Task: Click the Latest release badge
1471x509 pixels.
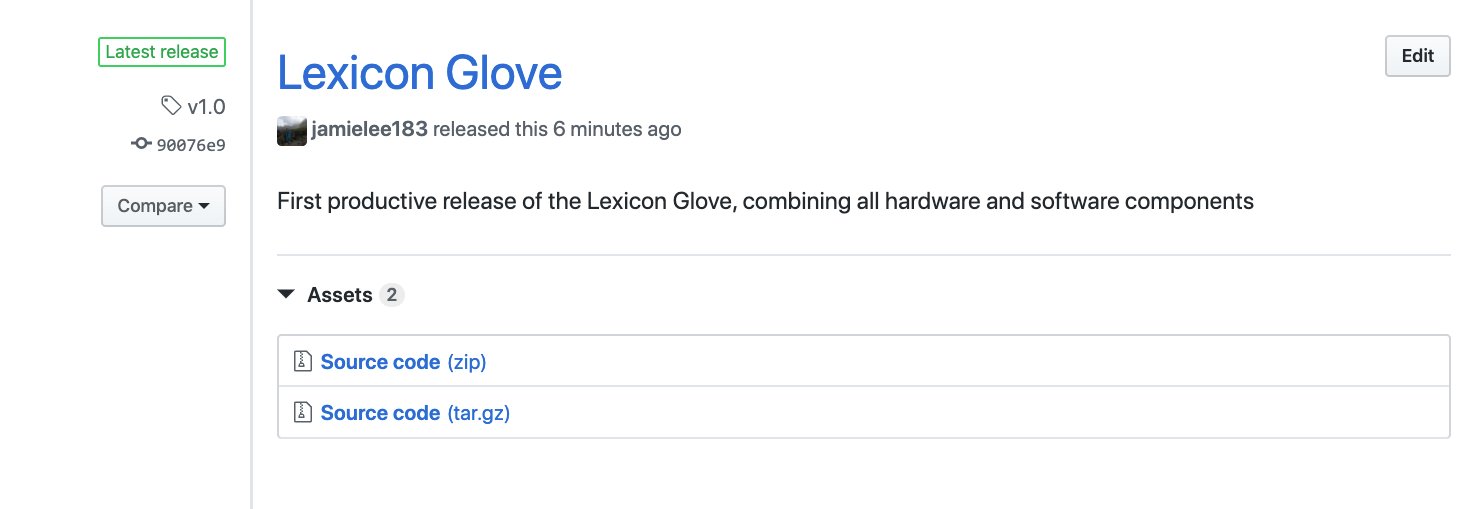Action: click(x=162, y=52)
